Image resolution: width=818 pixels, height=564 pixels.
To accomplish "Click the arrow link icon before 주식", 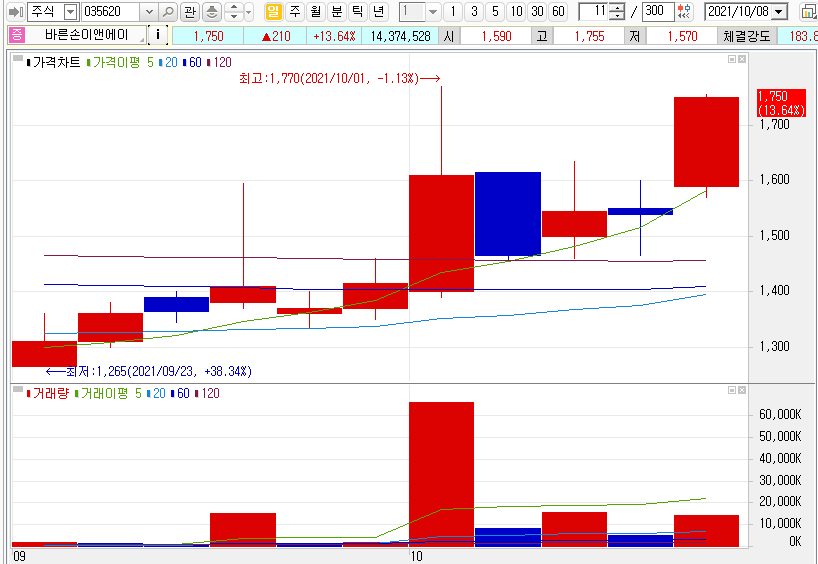I will (17, 11).
